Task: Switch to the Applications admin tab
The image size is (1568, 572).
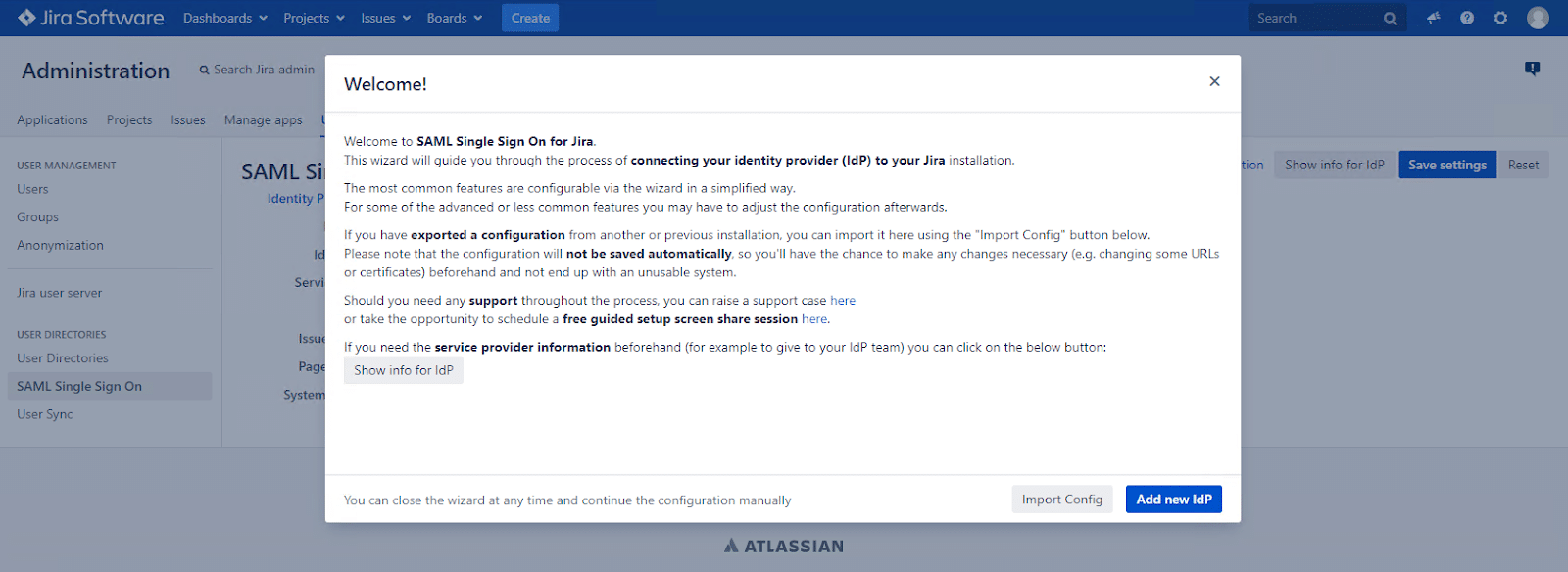Action: coord(52,119)
